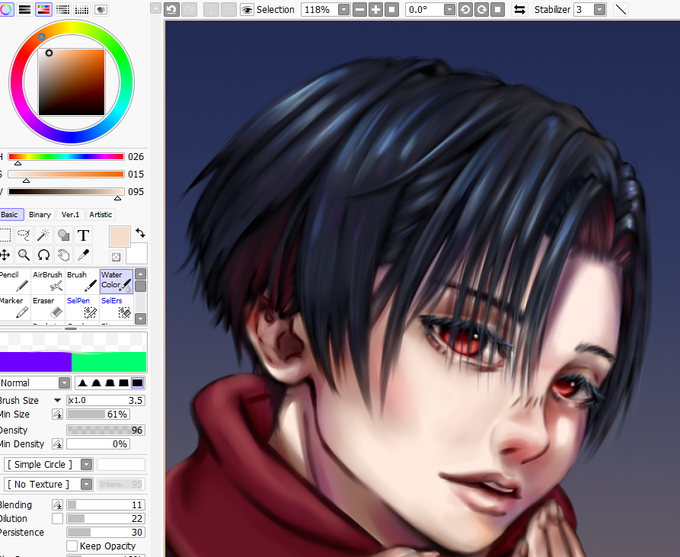The height and width of the screenshot is (557, 680).
Task: Open the Brush Size range dropdown arrow
Action: point(57,400)
